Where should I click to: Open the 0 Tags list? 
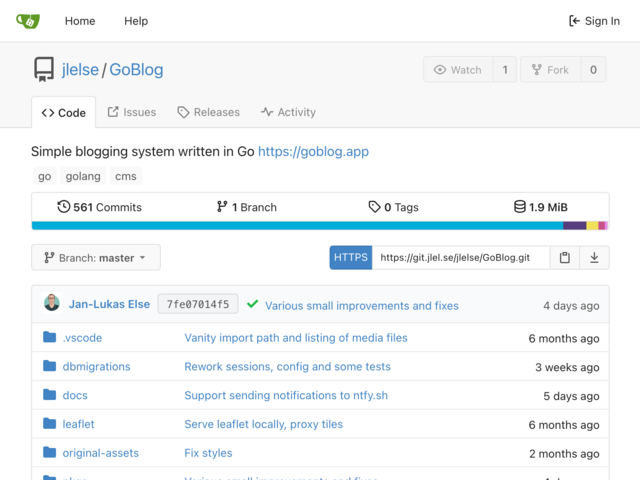393,207
